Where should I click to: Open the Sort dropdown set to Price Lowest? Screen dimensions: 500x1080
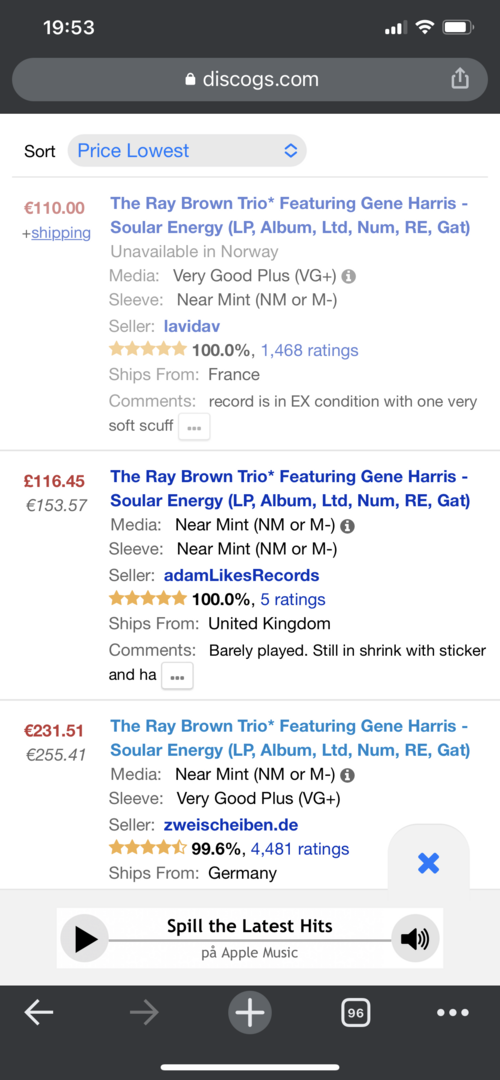(x=187, y=151)
